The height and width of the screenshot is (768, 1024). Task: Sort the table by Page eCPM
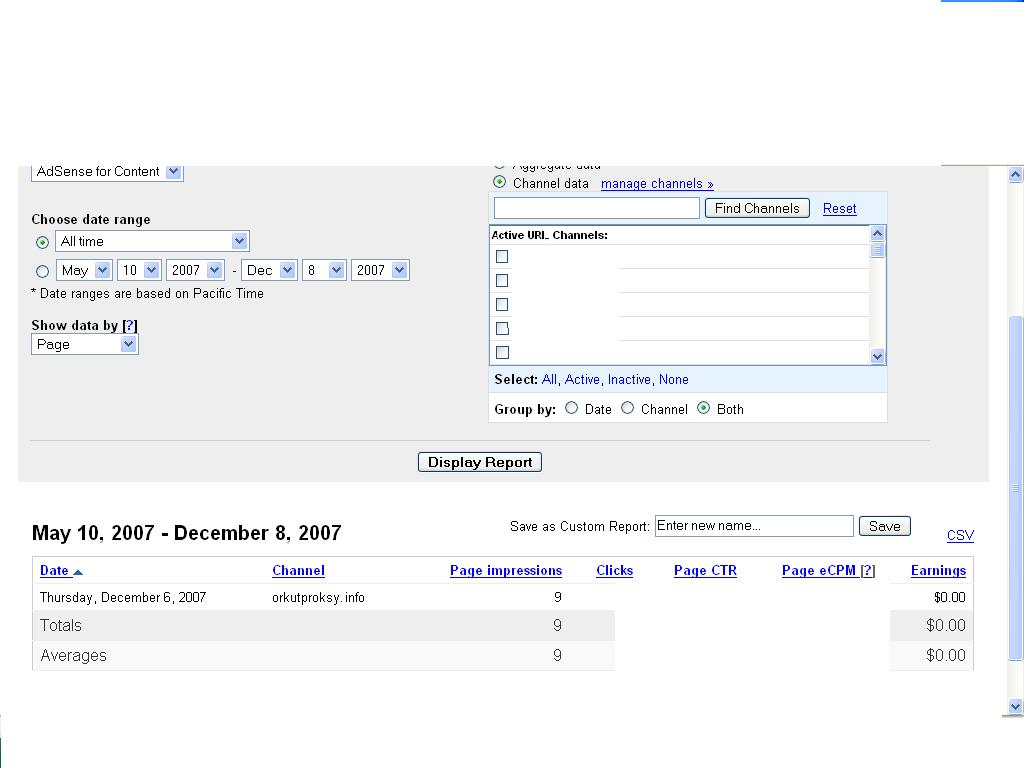pos(818,570)
